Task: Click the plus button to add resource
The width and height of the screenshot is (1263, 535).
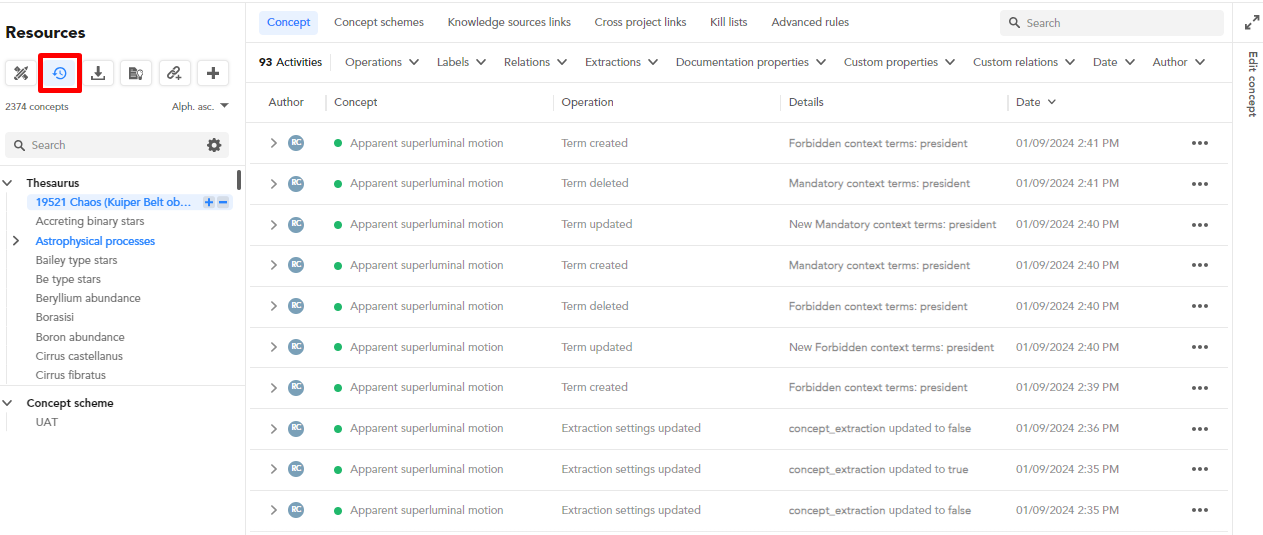Action: pos(212,73)
